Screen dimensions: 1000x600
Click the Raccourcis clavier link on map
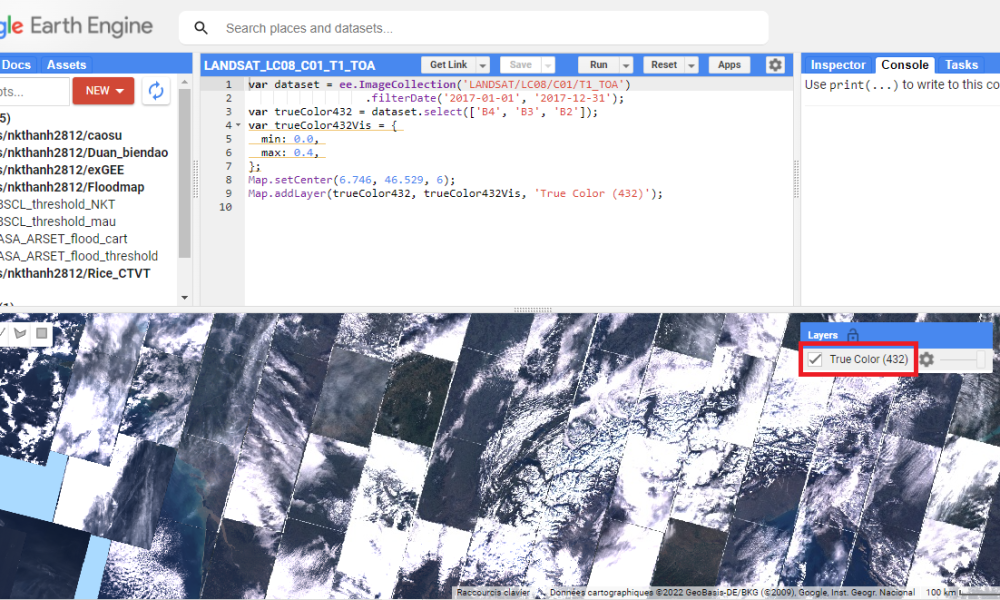click(x=493, y=592)
